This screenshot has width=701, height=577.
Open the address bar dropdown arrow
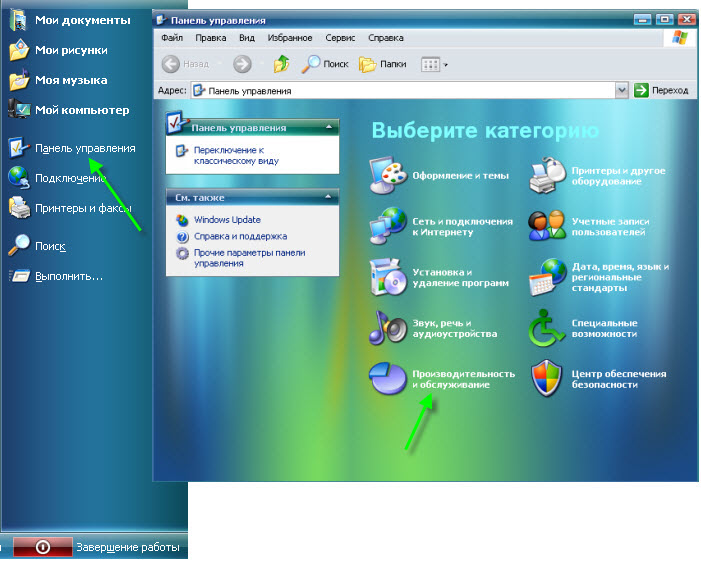tap(621, 90)
